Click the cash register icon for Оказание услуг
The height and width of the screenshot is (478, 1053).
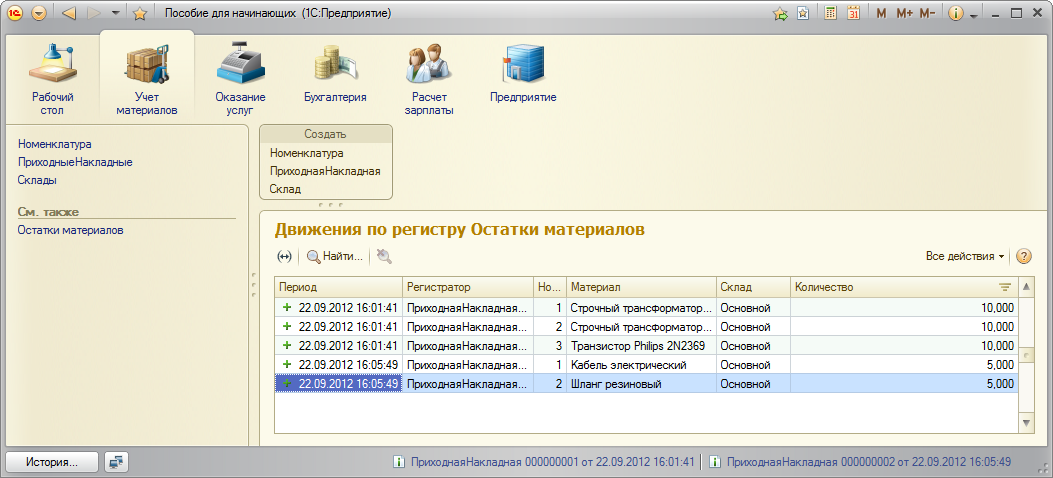coord(241,64)
